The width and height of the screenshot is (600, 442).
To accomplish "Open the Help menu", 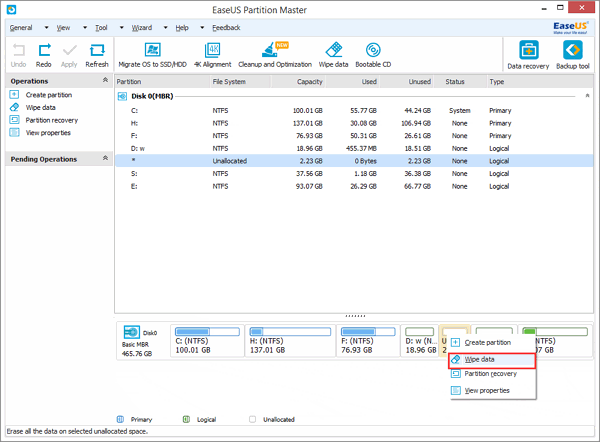I will pos(182,28).
